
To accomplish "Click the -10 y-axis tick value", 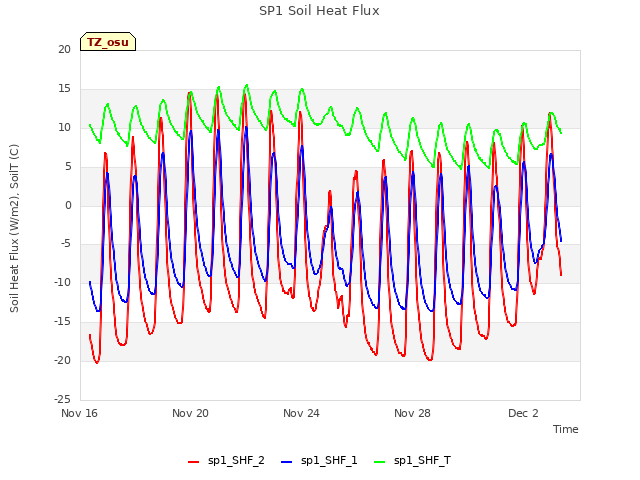I will (63, 282).
